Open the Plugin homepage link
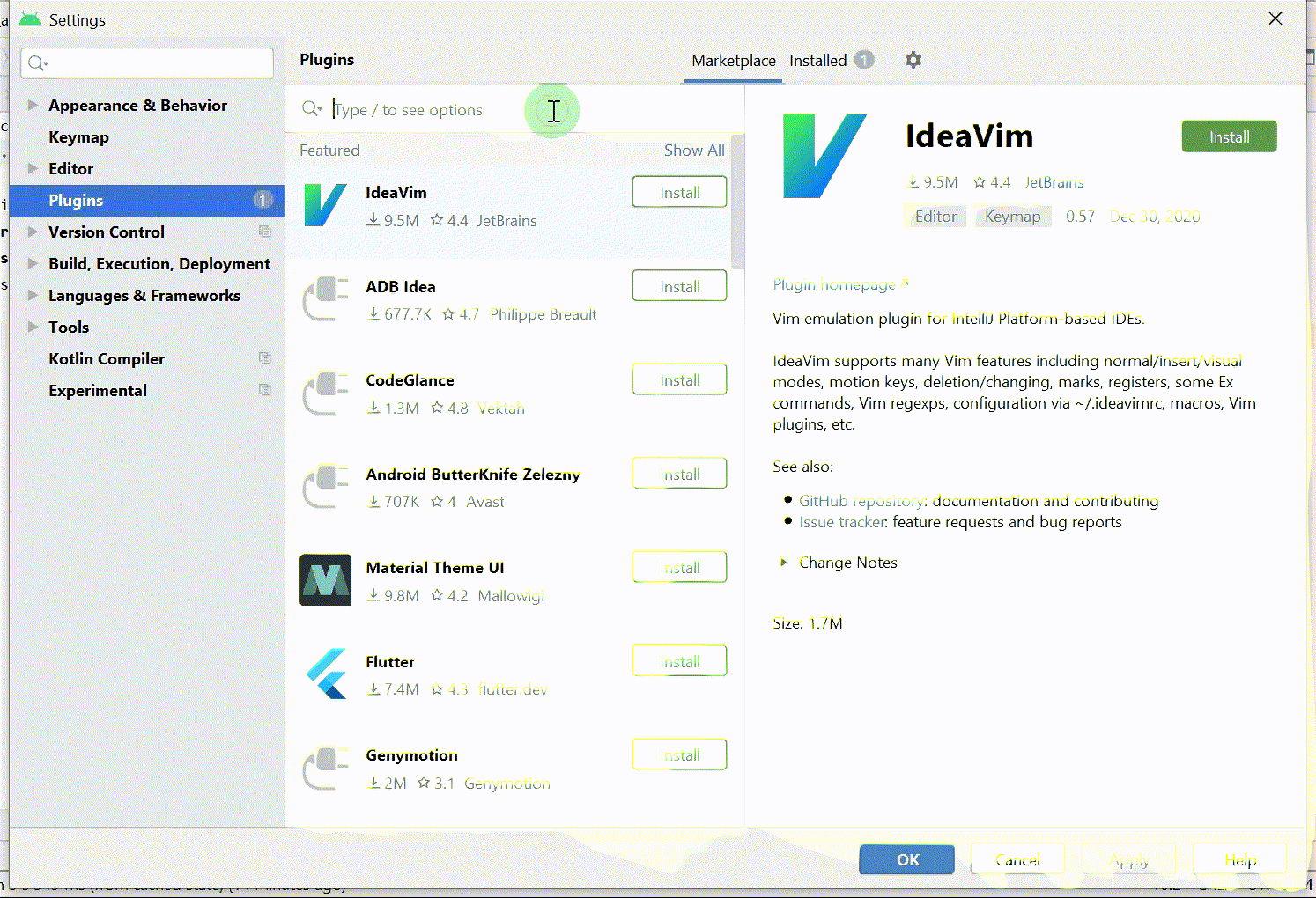1316x898 pixels. (x=840, y=284)
